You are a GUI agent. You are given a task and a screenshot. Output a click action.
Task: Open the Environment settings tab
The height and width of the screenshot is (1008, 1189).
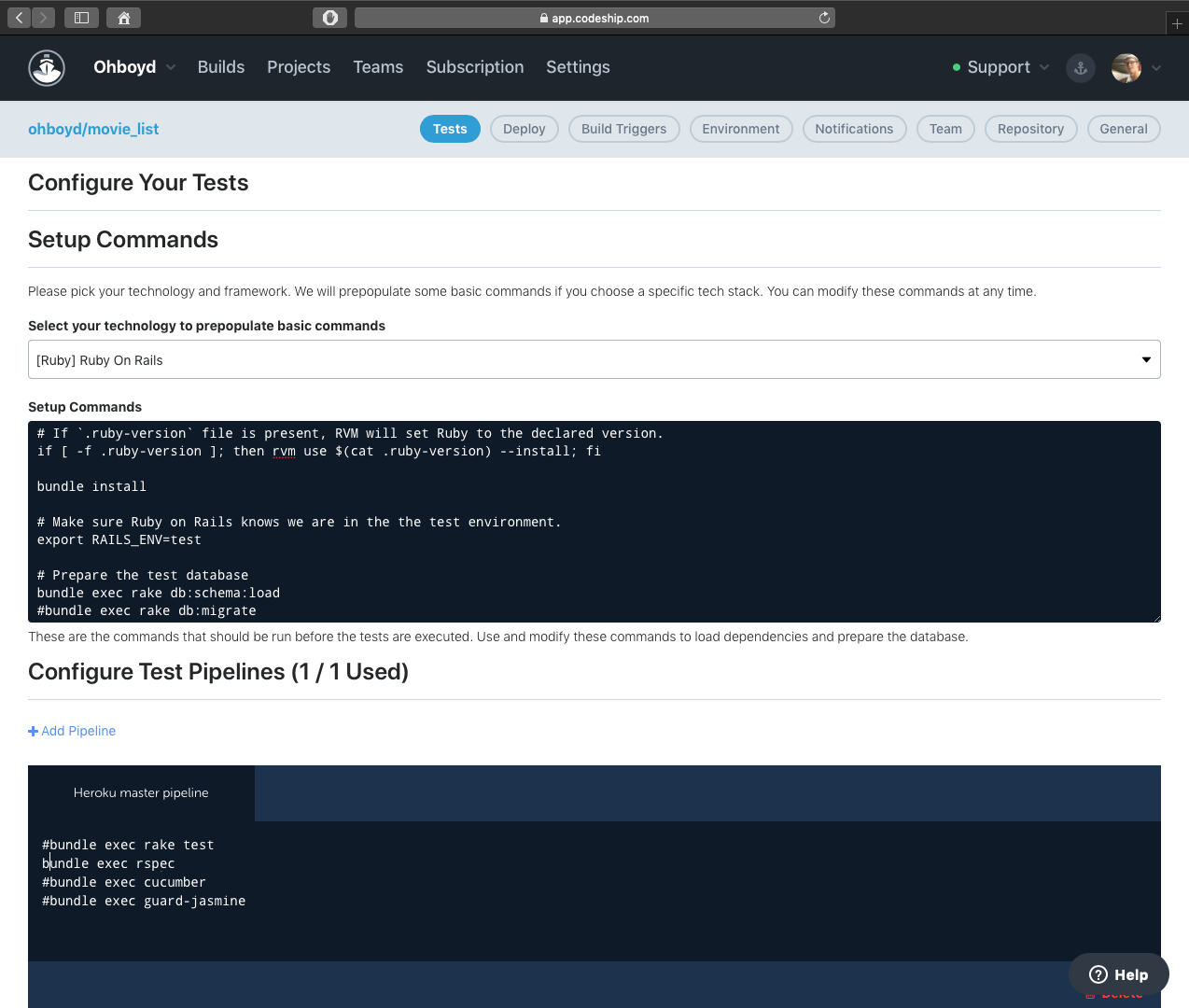(741, 129)
